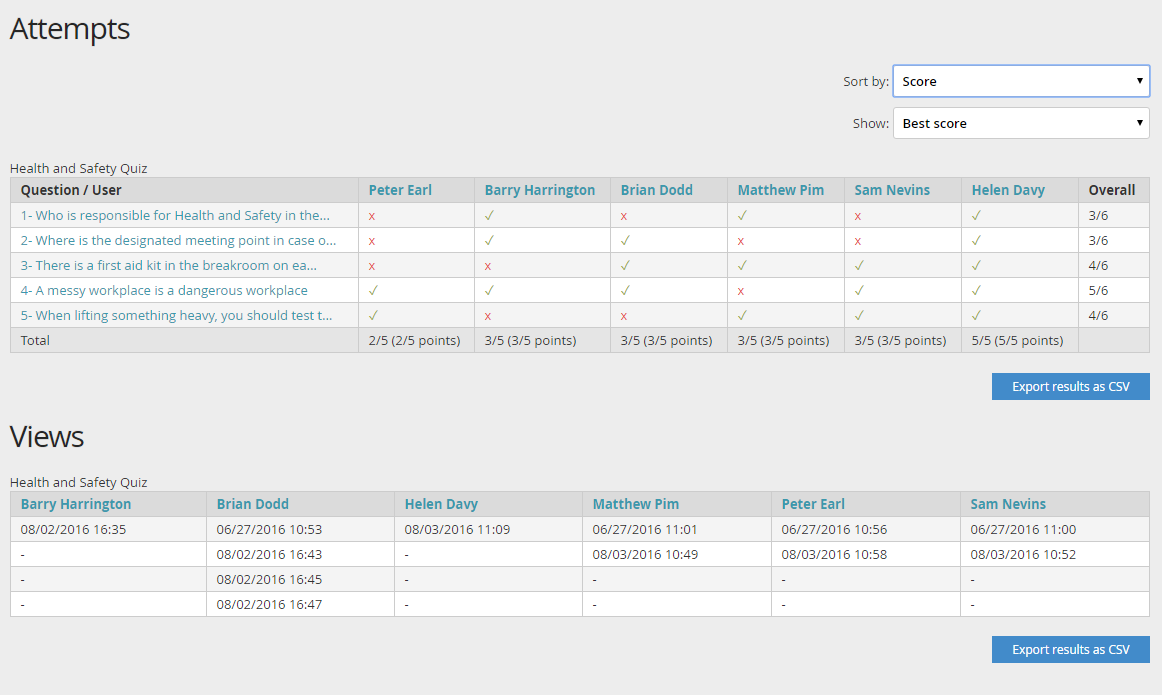
Task: Select Helen Davy in Views table header
Action: pyautogui.click(x=441, y=504)
